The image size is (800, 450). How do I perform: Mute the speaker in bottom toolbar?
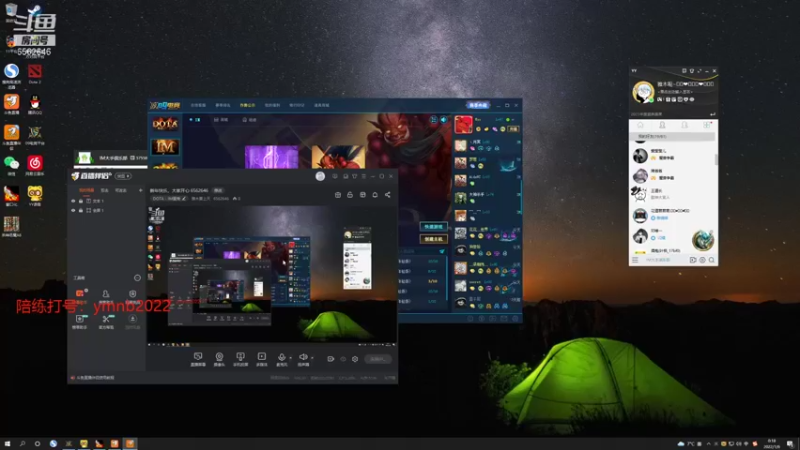coord(303,358)
